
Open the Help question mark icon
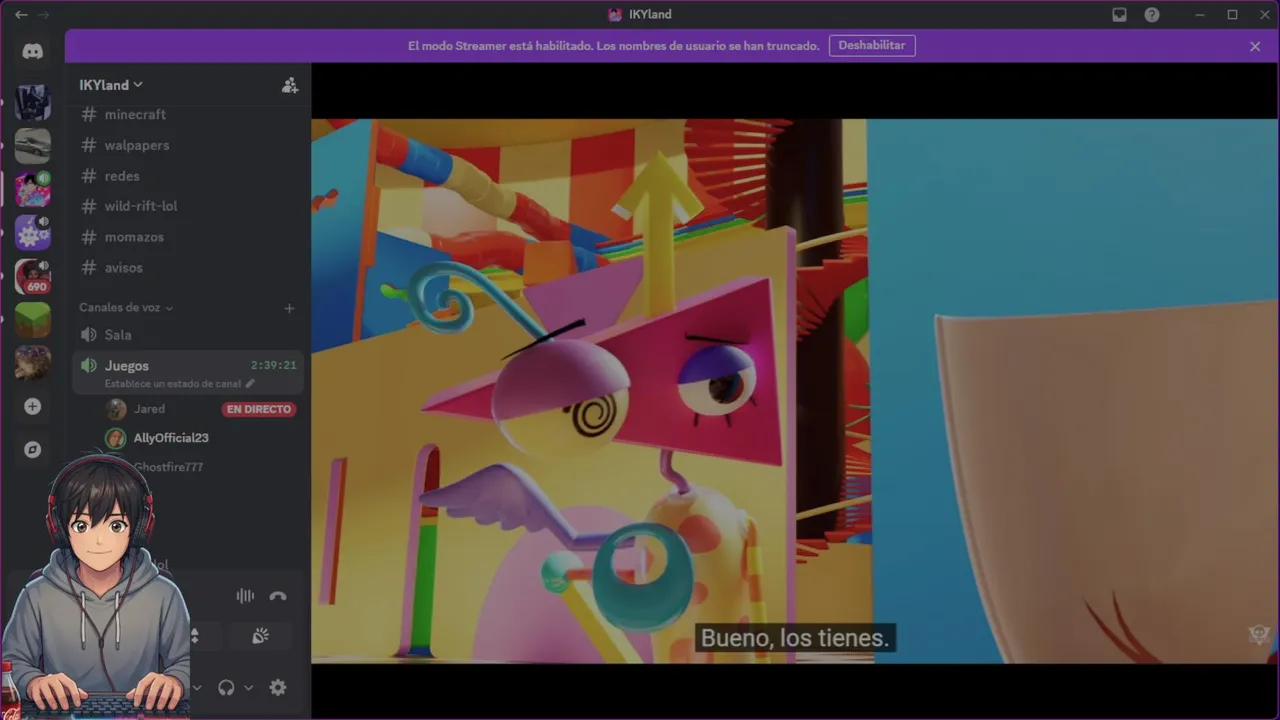click(x=1152, y=15)
